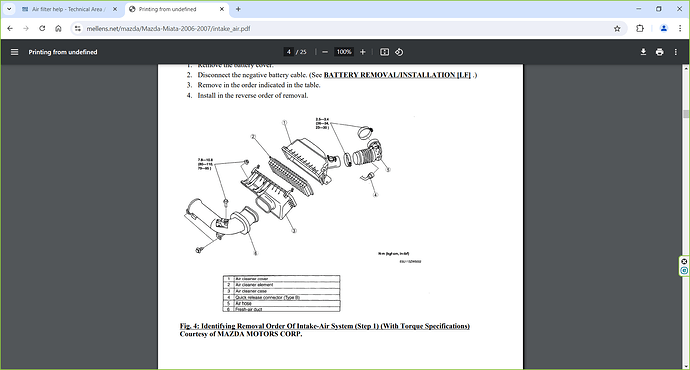Click the address bar URL
This screenshot has width=690, height=370.
169,29
